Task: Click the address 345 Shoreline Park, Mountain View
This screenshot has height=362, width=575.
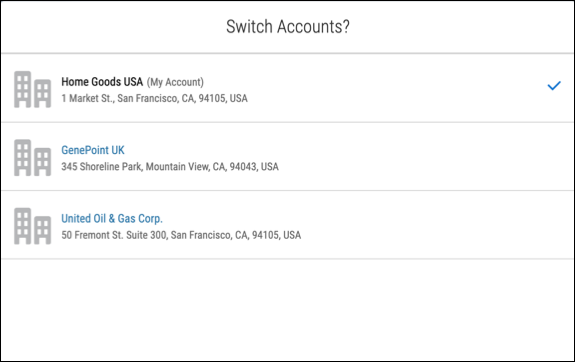Action: [x=170, y=167]
